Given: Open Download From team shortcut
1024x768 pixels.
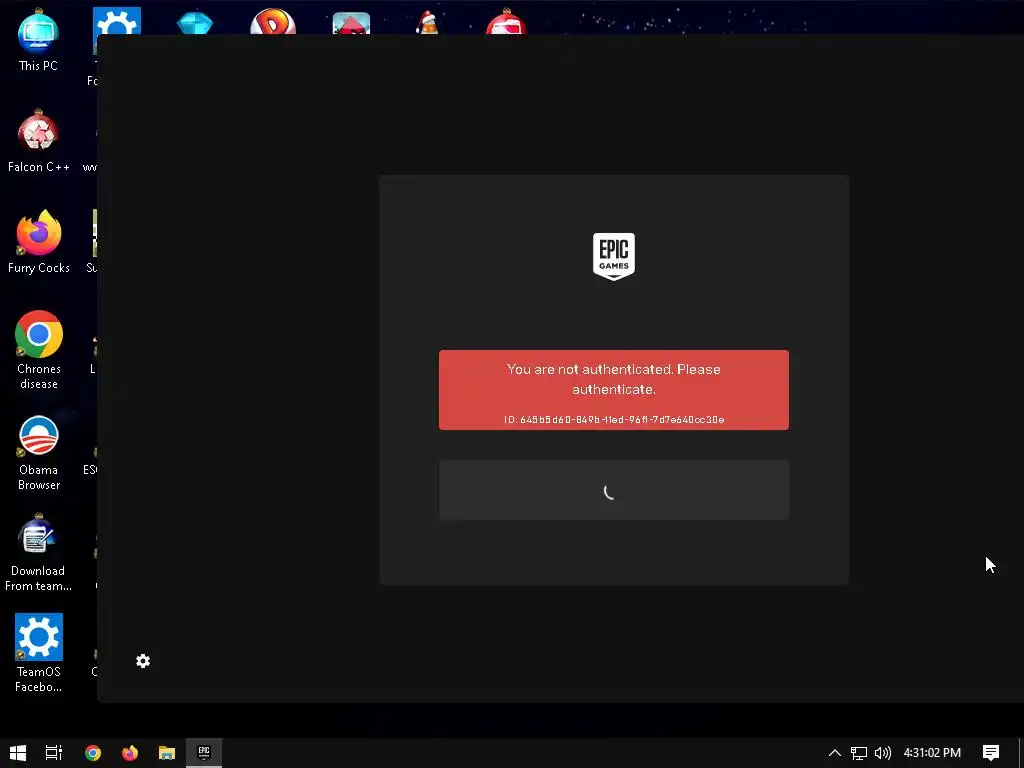Looking at the screenshot, I should [x=38, y=553].
